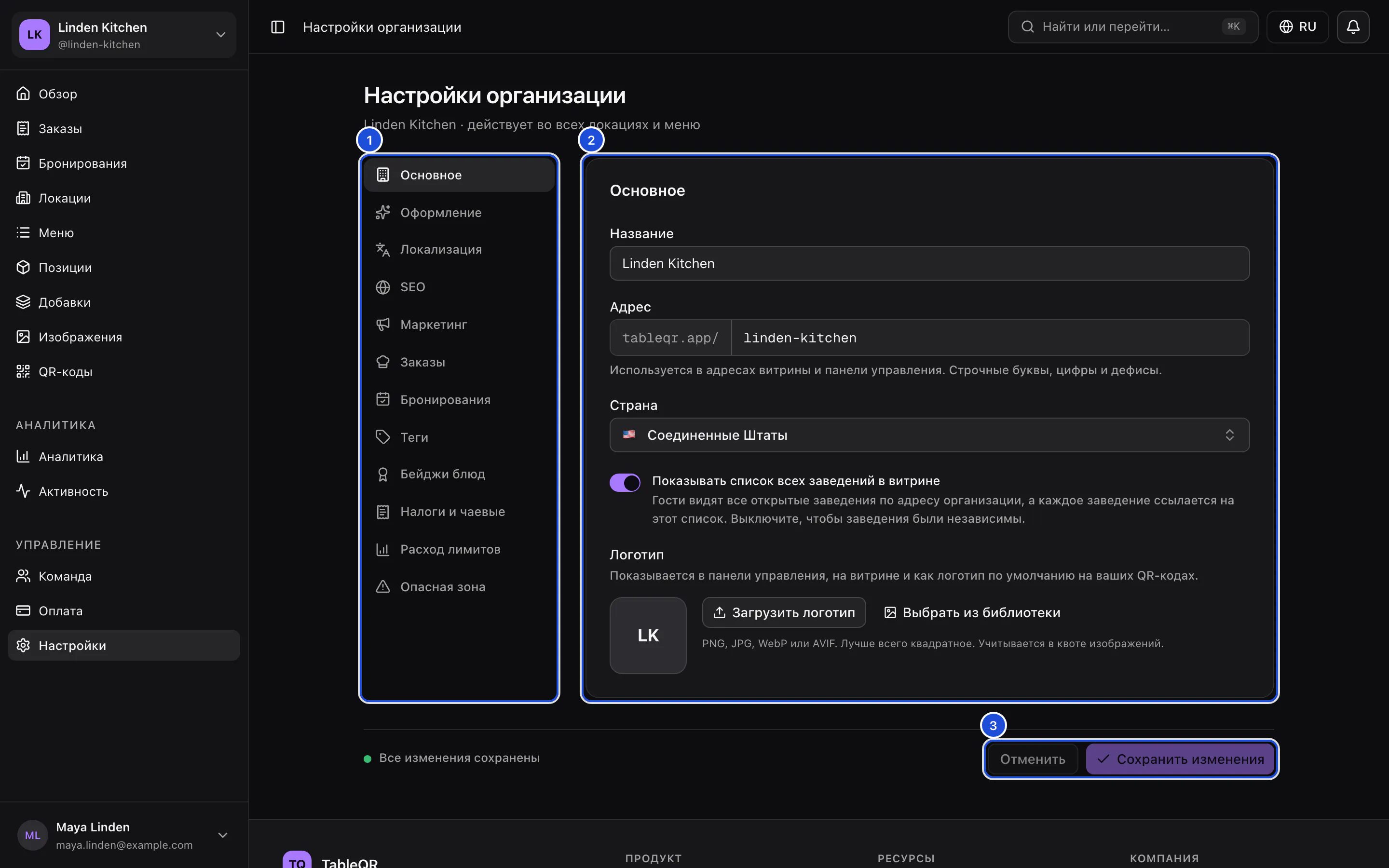Viewport: 1389px width, 868px height.
Task: Open the Страна country dropdown
Action: (x=929, y=435)
